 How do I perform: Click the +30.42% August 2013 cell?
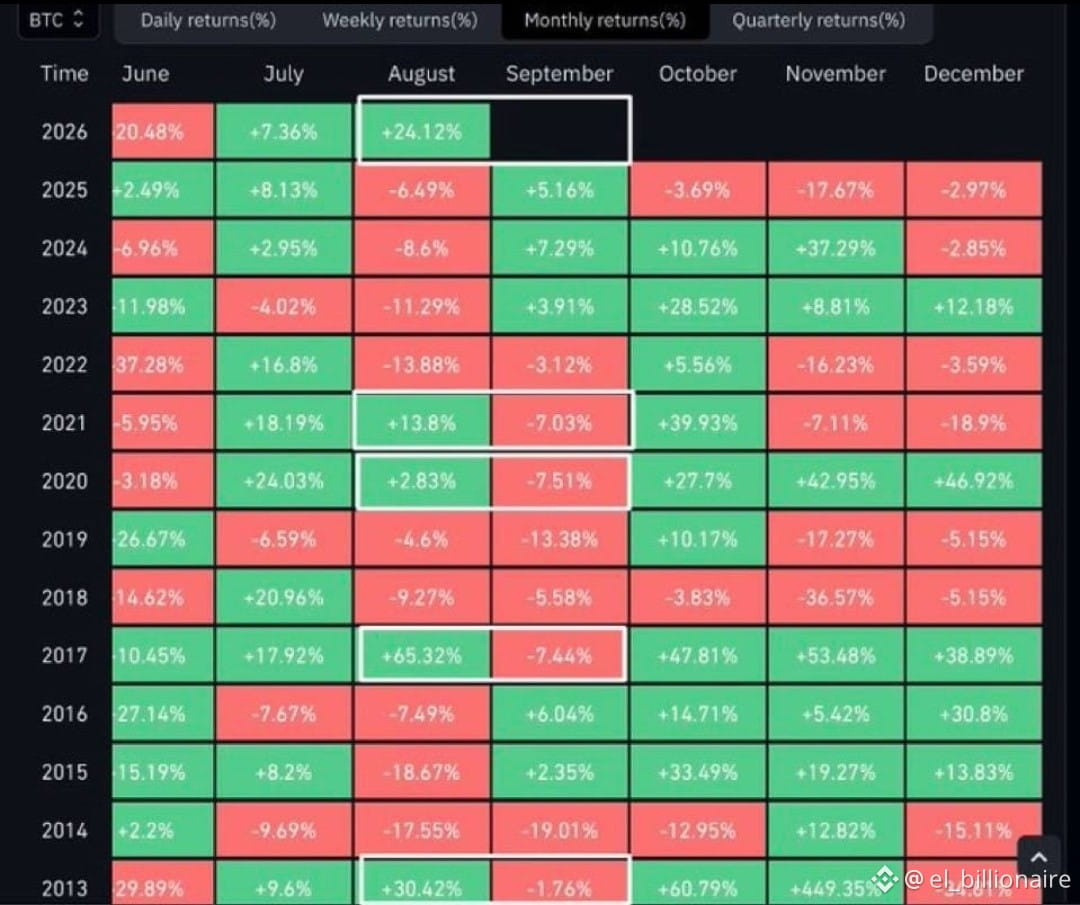click(x=422, y=883)
